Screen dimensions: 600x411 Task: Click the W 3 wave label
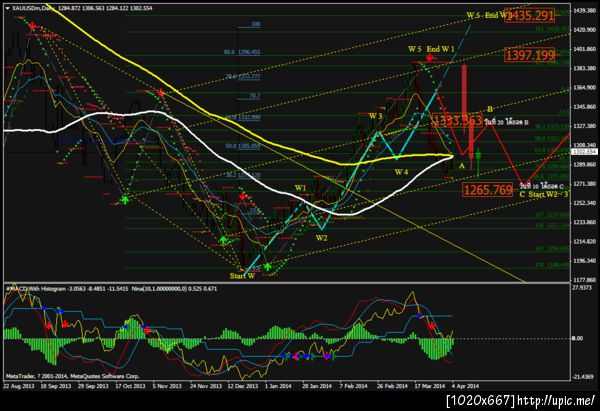pyautogui.click(x=375, y=116)
